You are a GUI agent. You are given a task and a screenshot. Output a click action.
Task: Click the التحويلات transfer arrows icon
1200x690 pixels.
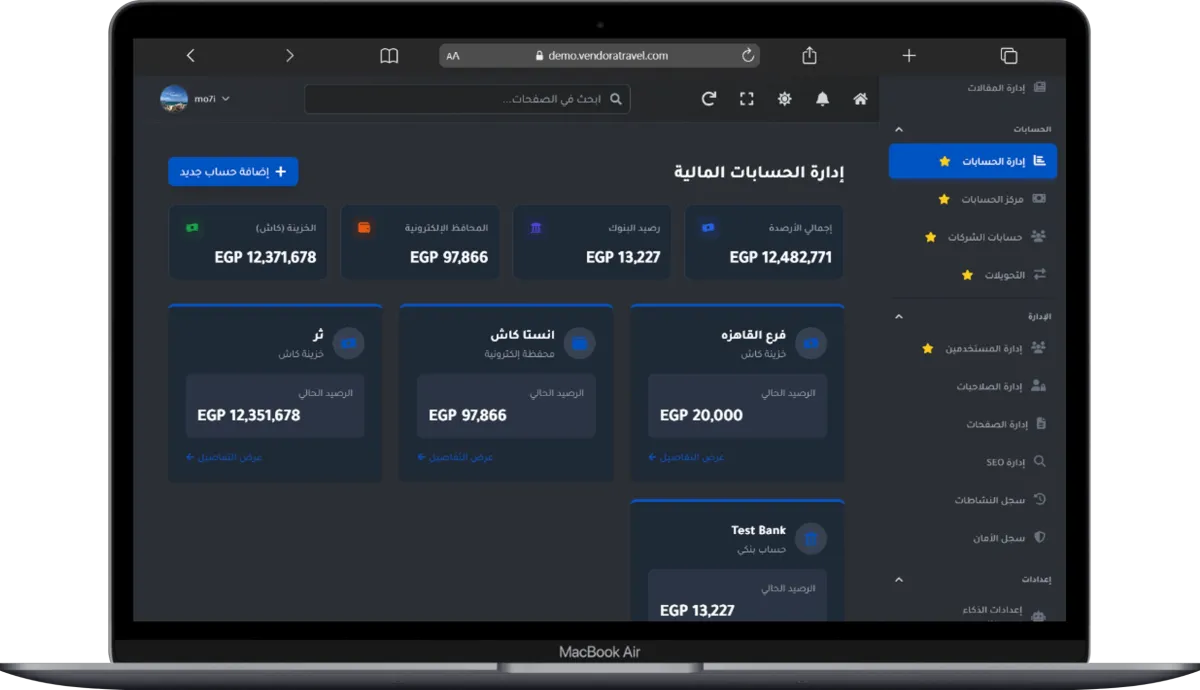pos(1039,274)
